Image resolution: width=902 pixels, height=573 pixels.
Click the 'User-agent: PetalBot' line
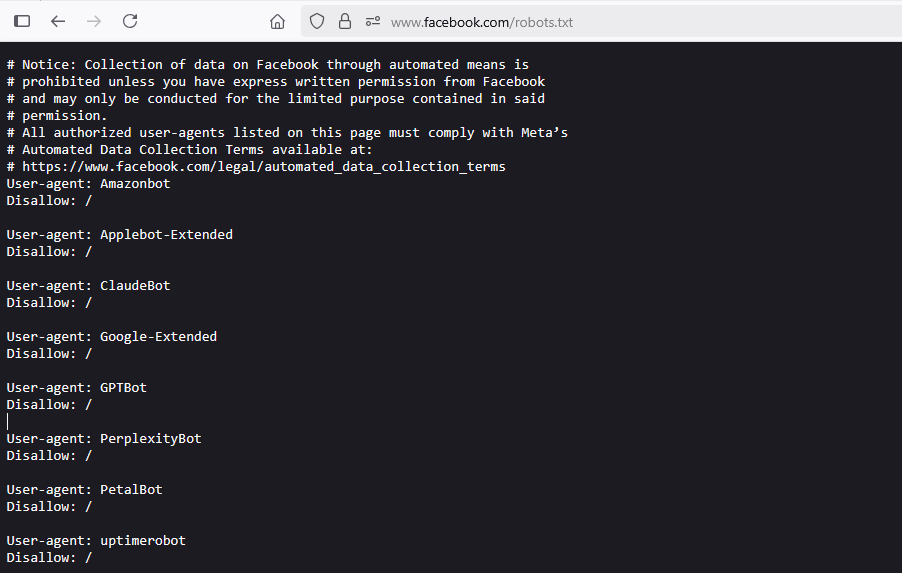[x=84, y=490]
